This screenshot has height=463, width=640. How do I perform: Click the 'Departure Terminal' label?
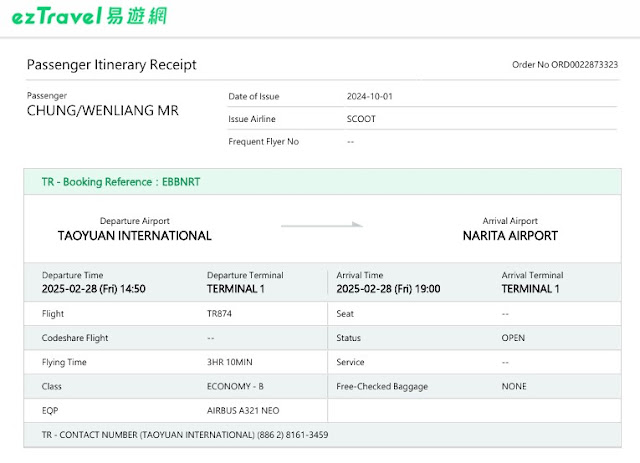(245, 275)
